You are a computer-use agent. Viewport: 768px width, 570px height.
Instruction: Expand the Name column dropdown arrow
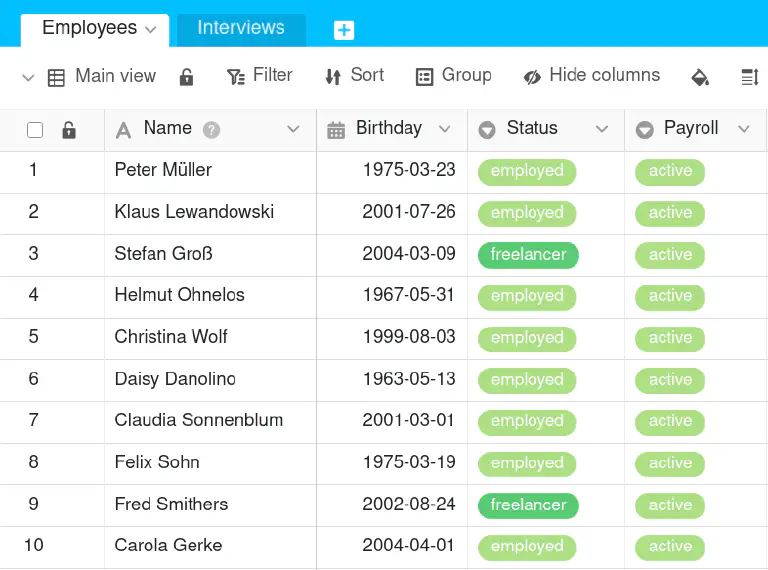click(x=293, y=129)
